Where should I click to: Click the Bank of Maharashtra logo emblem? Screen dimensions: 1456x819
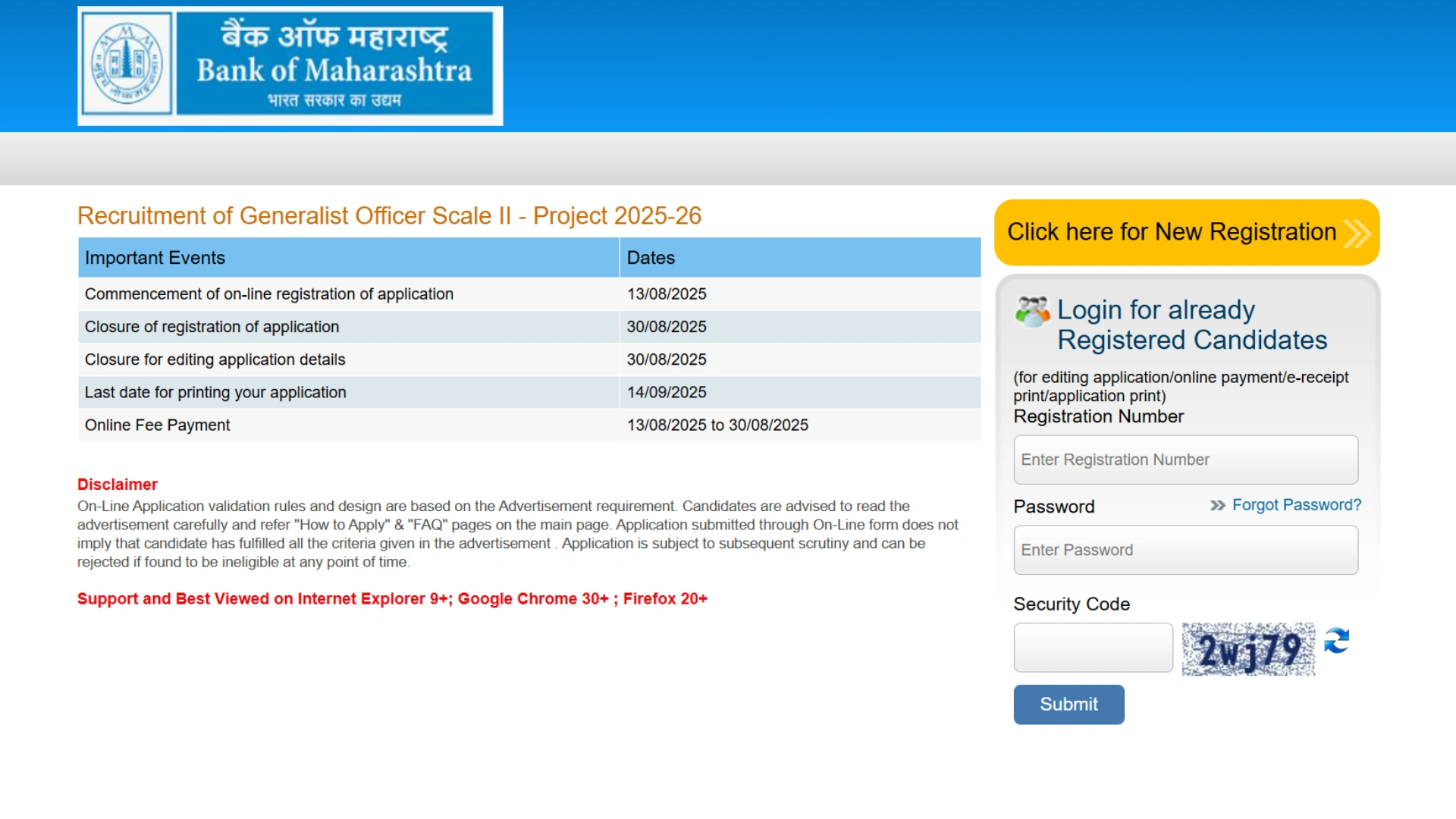point(126,64)
